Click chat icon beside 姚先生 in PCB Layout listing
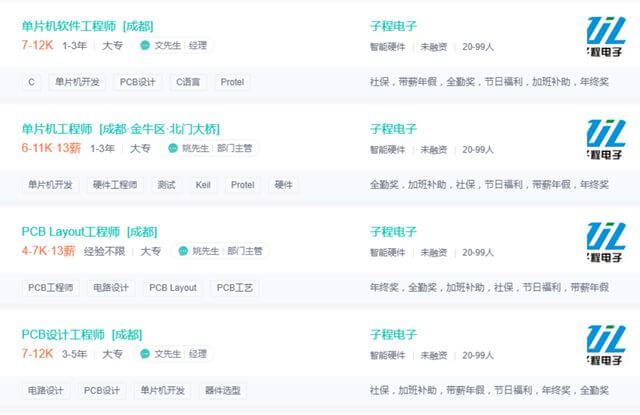The height and width of the screenshot is (415, 640). 183,251
